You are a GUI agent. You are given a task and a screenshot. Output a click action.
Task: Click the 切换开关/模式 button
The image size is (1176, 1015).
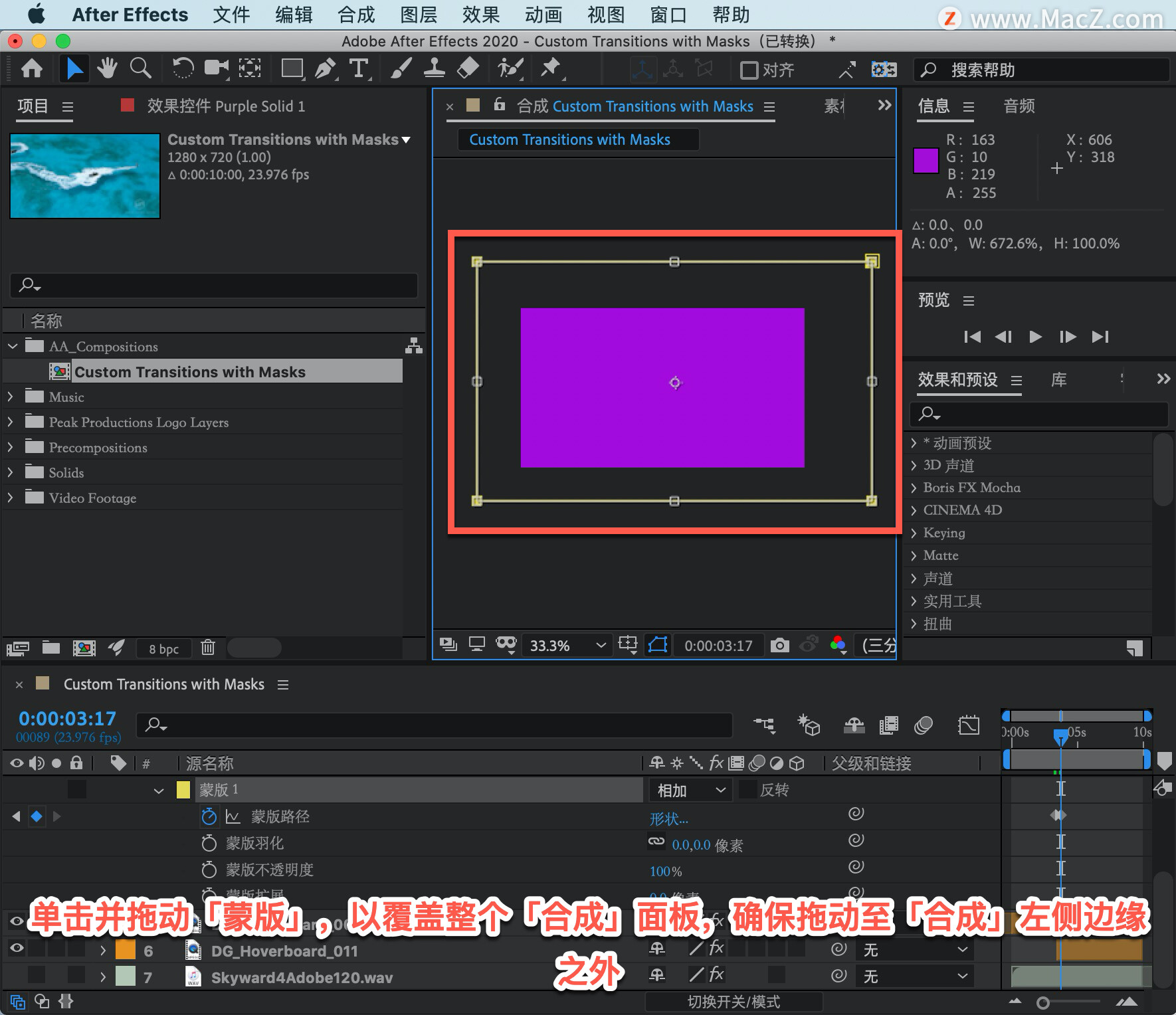pos(734,1001)
